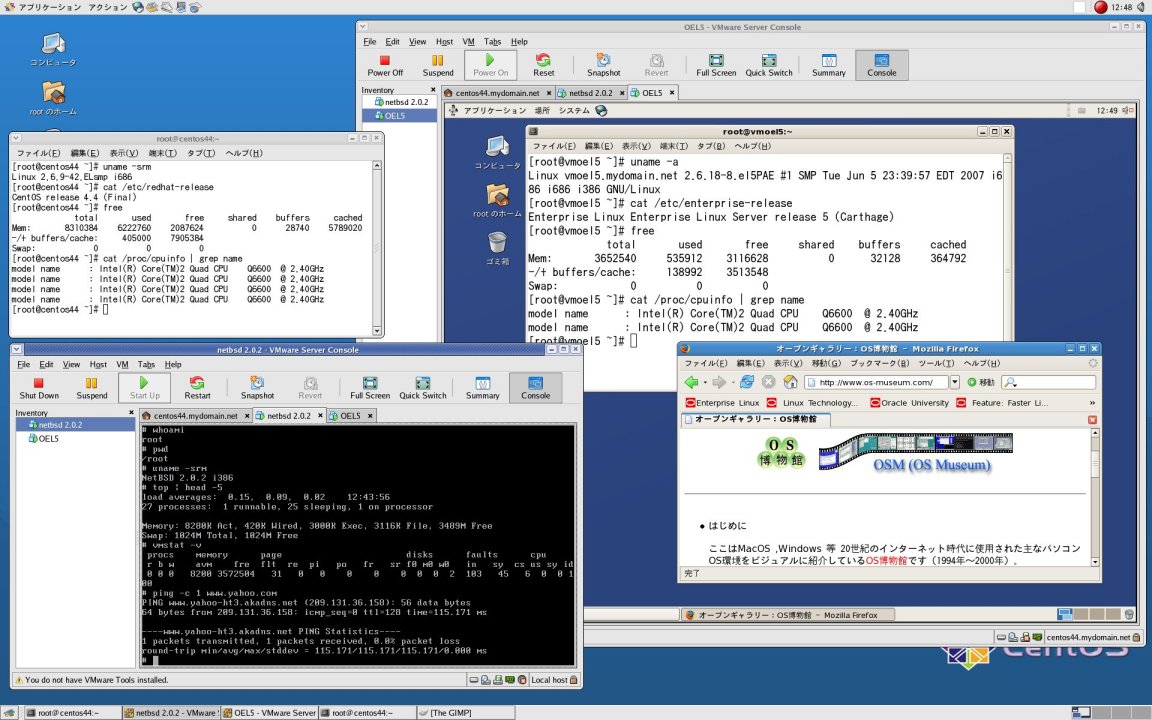Click Quick Switch in netbsd console window

[x=422, y=388]
